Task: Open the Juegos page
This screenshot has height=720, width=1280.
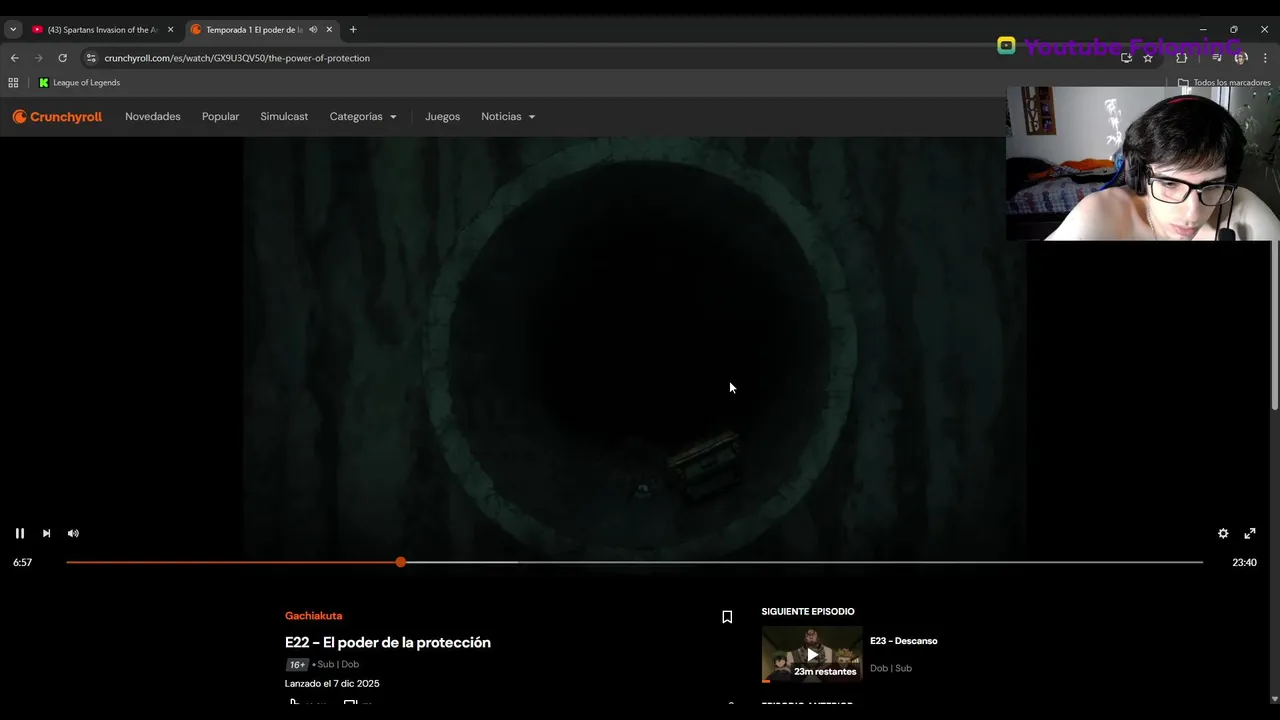Action: pyautogui.click(x=442, y=117)
